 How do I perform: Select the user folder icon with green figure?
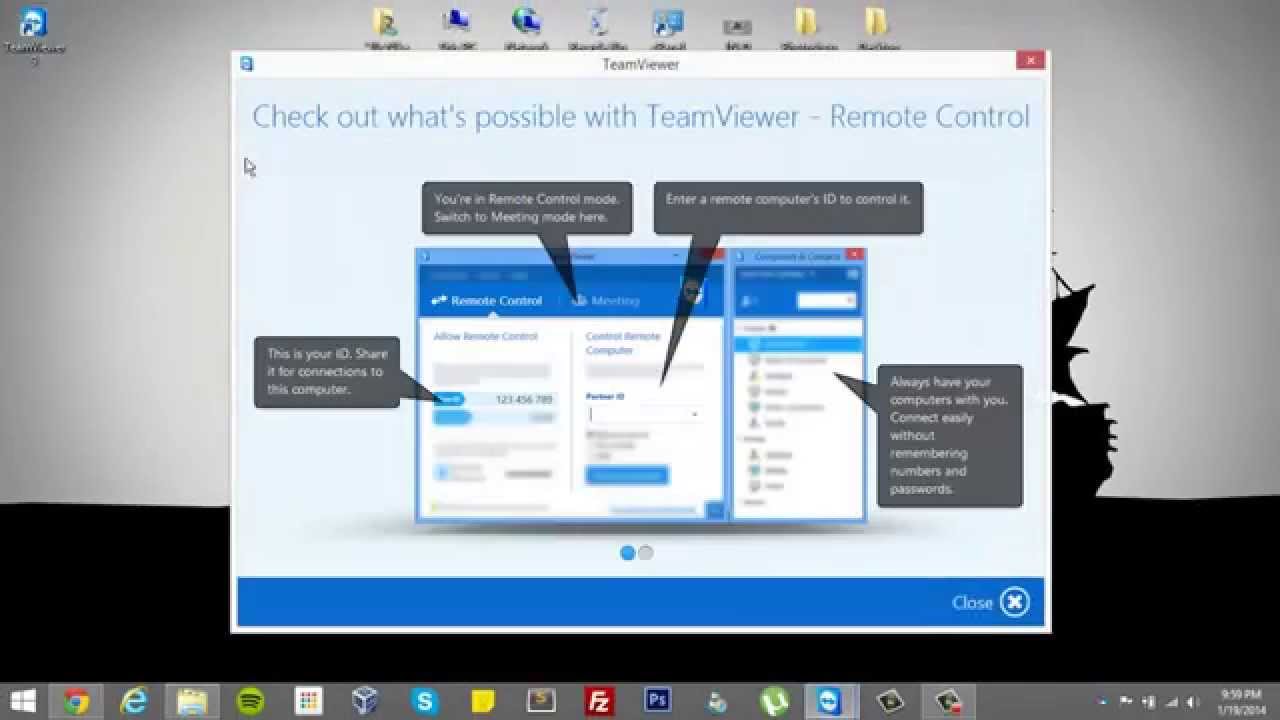tap(387, 28)
